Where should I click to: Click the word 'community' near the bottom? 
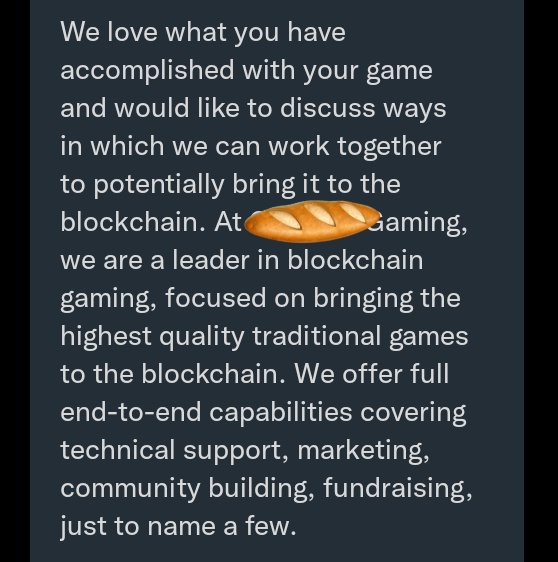(x=130, y=490)
